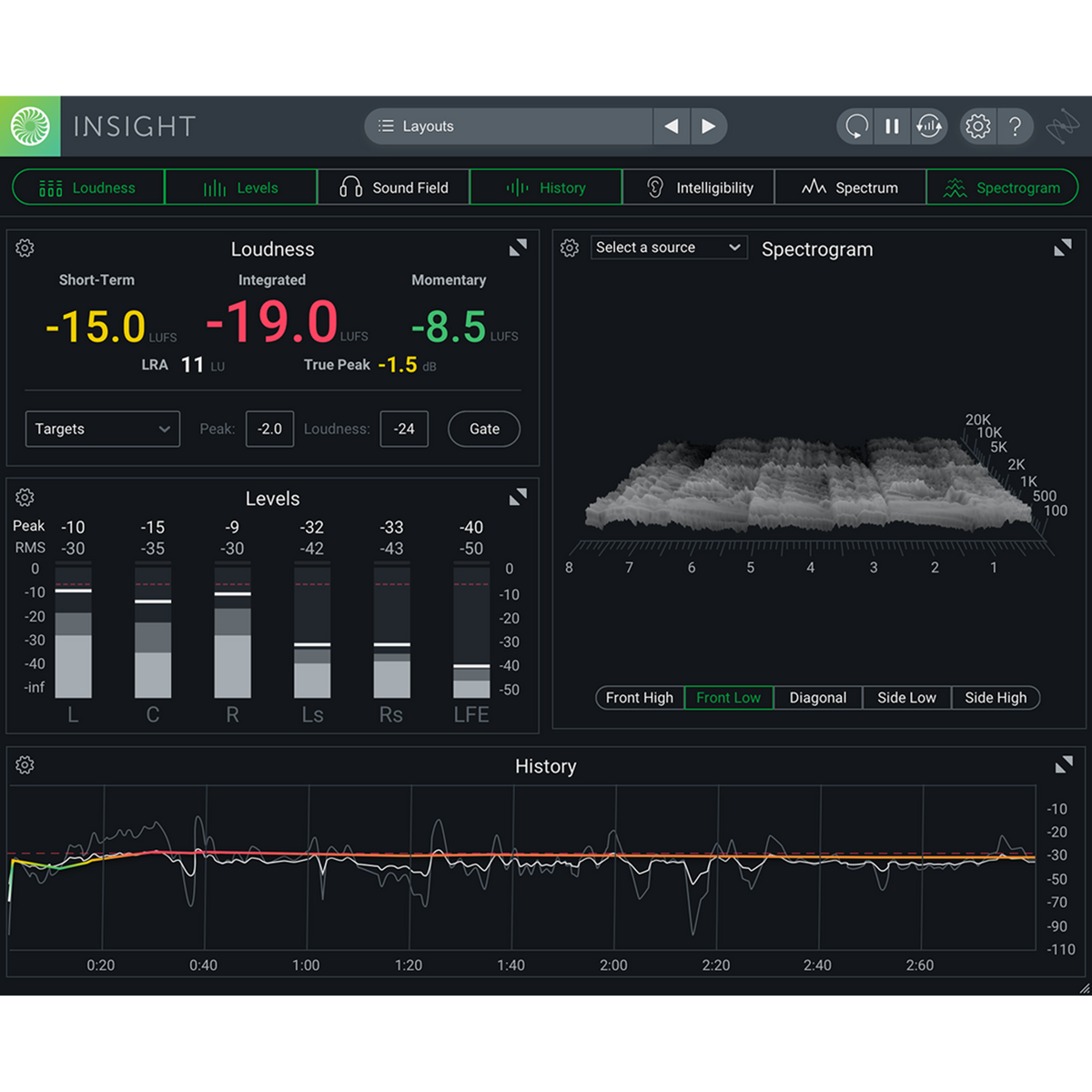Click the Short-Term -15.0 loudness readout

tap(96, 327)
